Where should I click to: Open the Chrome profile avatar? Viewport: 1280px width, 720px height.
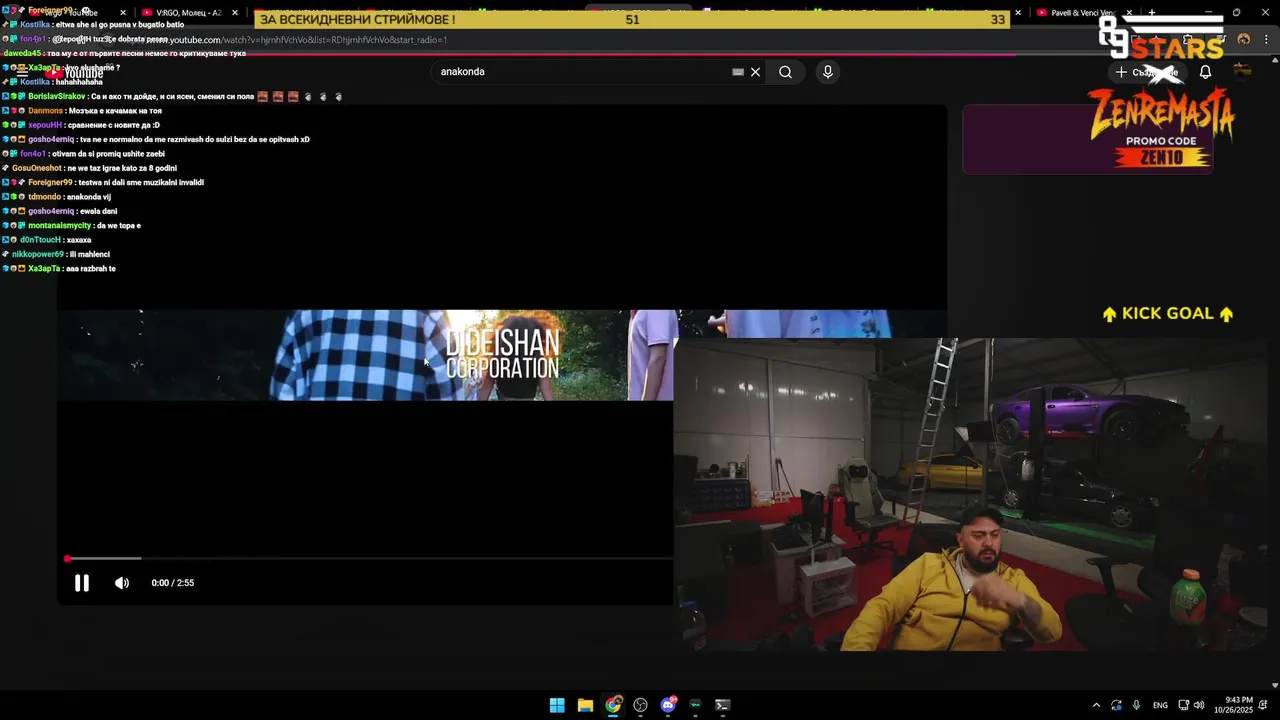click(1244, 40)
